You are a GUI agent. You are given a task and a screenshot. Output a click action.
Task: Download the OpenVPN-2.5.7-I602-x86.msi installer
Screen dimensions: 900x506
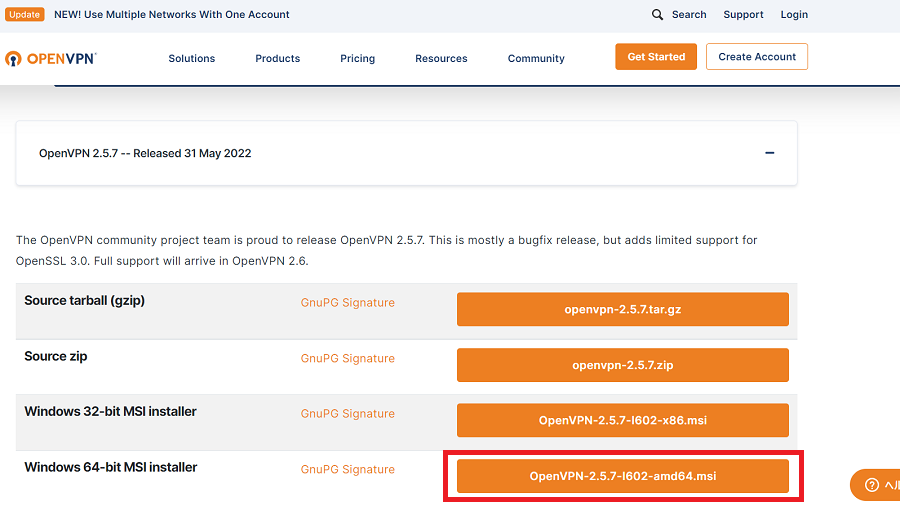[622, 420]
